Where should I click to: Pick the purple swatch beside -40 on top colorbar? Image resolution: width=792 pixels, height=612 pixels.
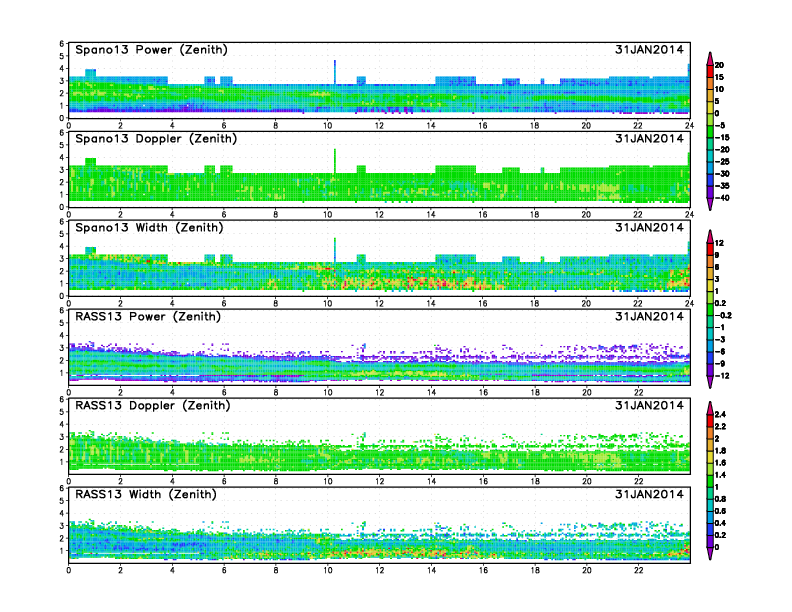pos(710,192)
